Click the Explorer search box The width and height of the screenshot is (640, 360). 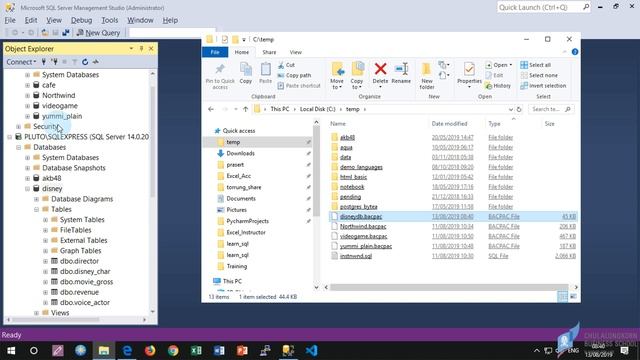[551, 109]
